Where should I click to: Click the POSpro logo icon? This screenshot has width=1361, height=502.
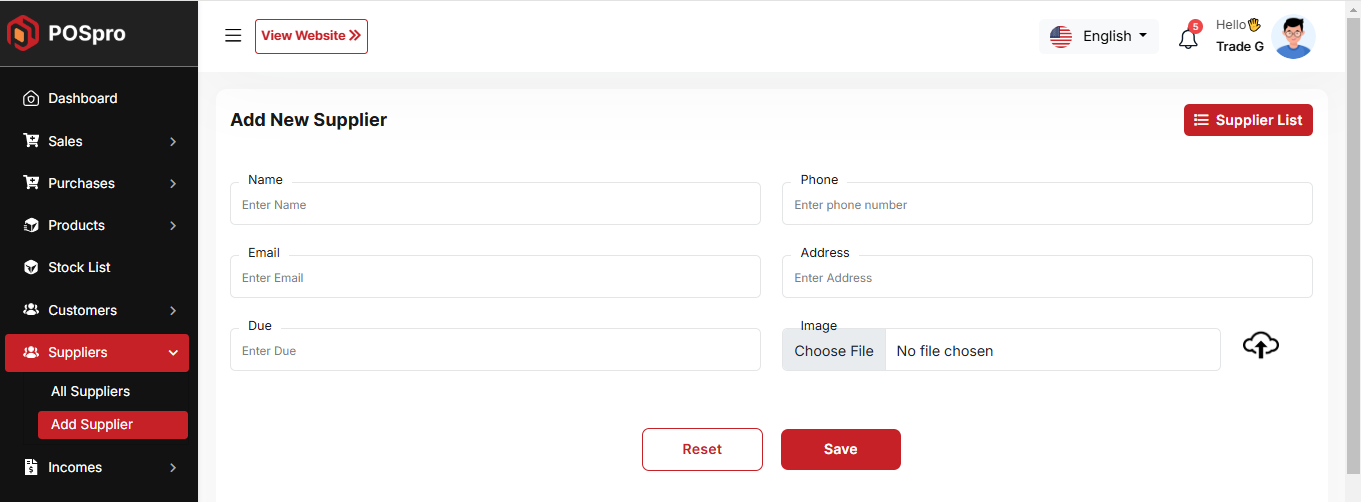23,34
